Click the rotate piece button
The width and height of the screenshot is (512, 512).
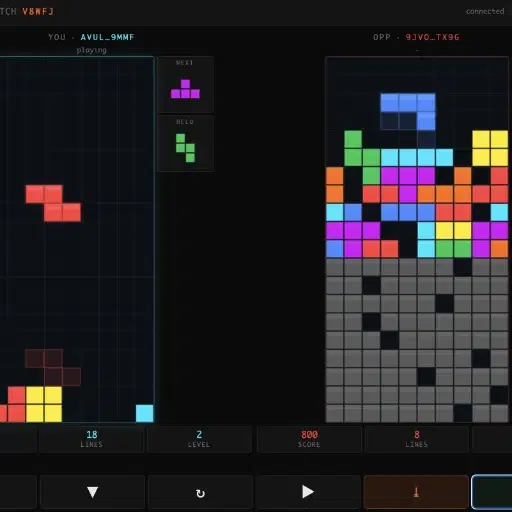(x=200, y=492)
